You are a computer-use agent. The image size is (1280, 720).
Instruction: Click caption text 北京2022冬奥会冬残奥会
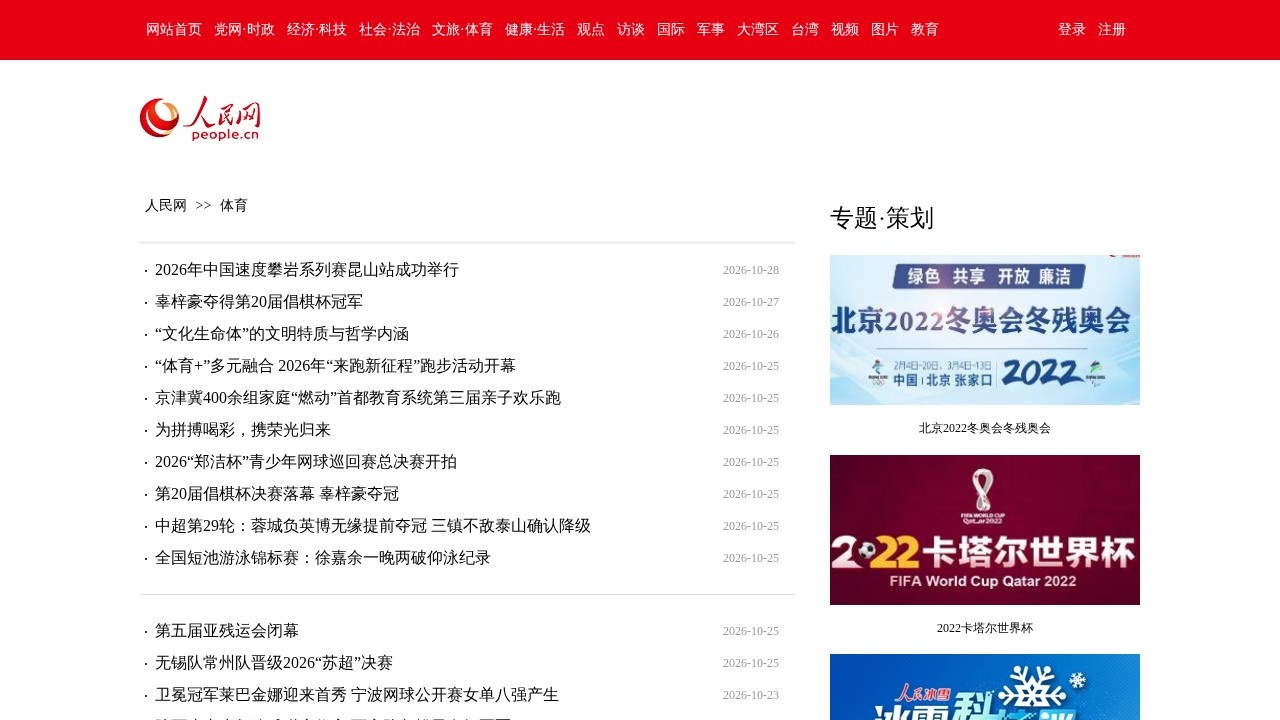pos(985,428)
